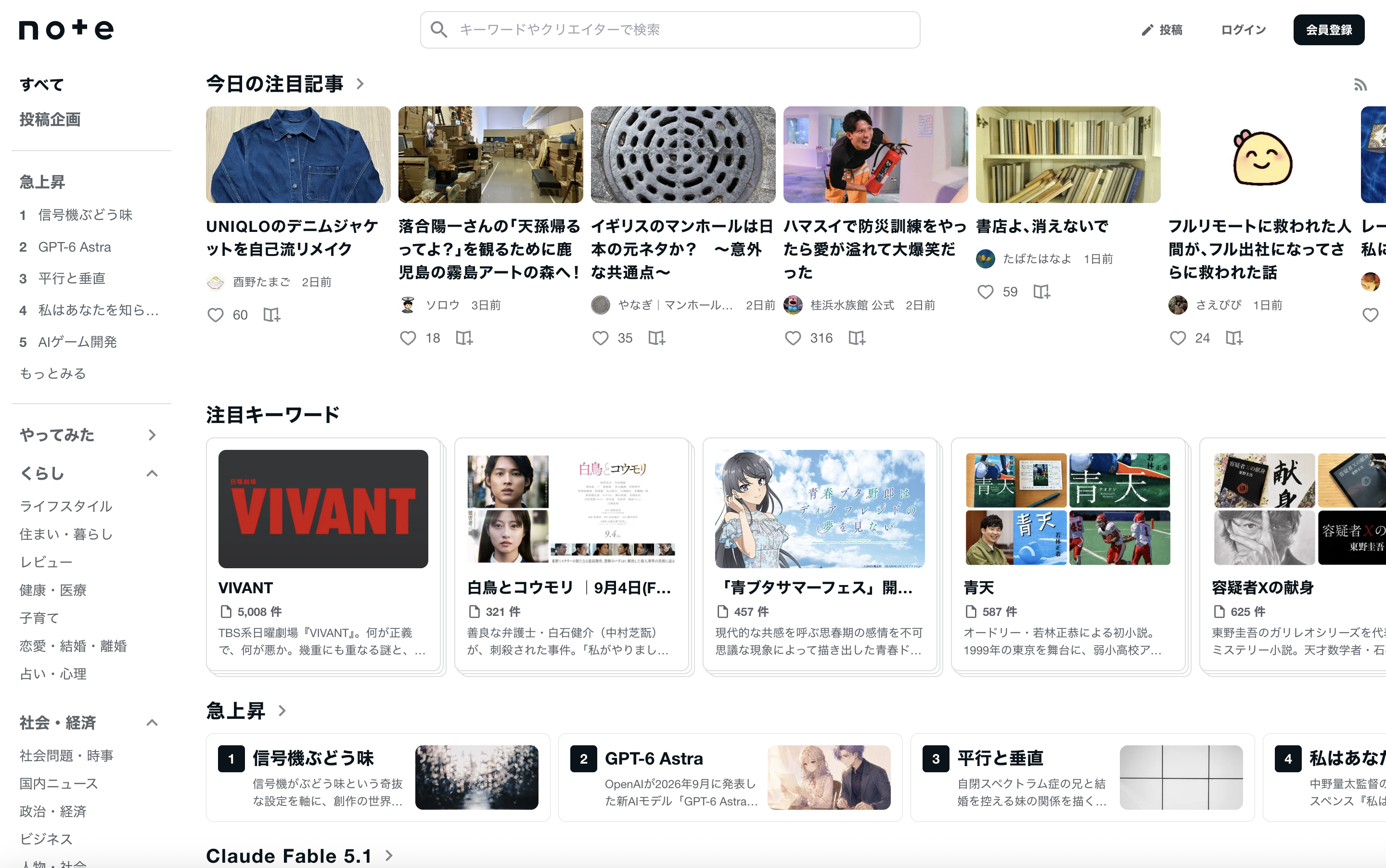Open the bookshelf article thumbnail
Viewport: 1386px width, 868px height.
point(1068,154)
